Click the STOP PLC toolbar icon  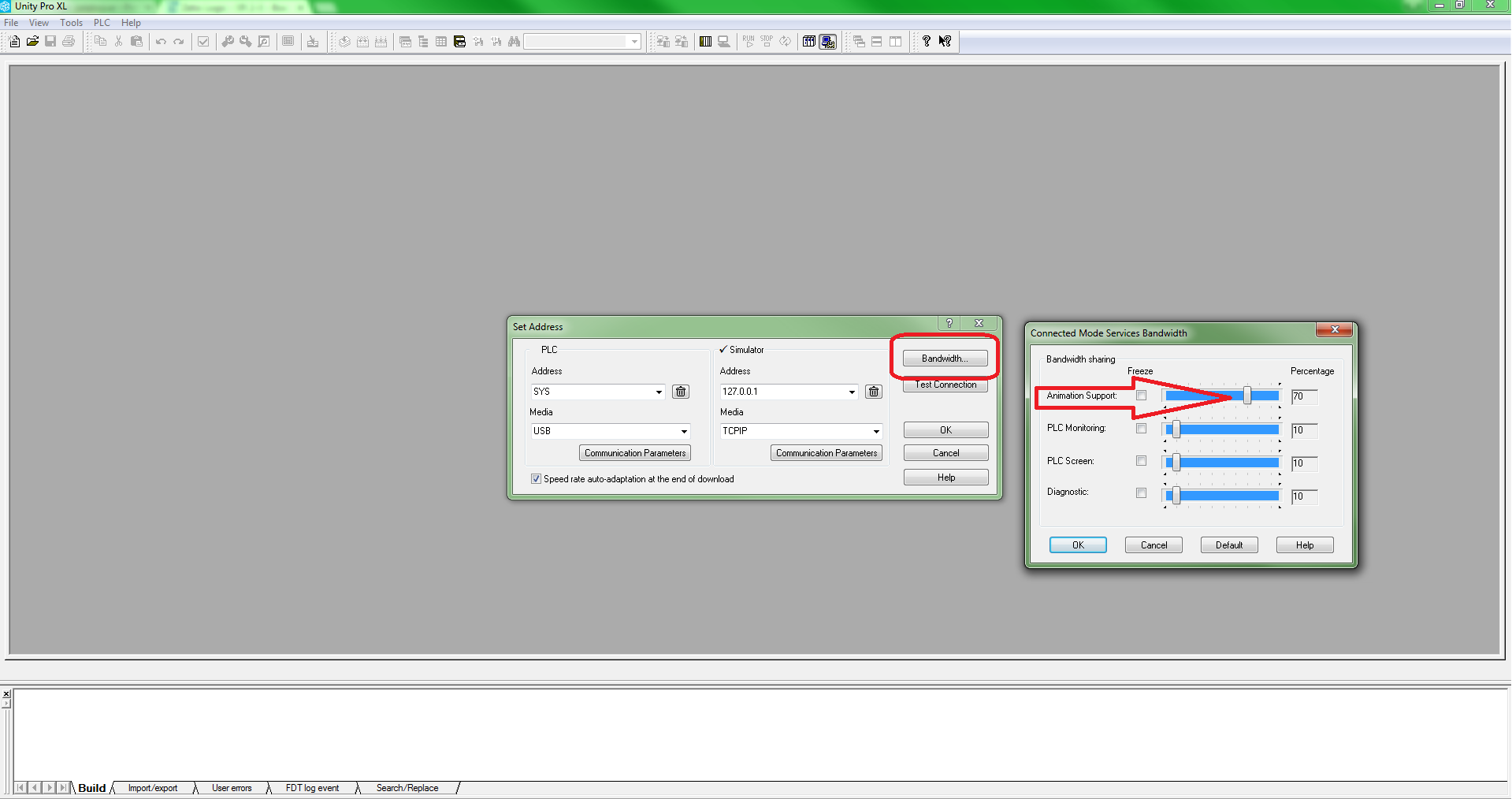click(x=767, y=41)
